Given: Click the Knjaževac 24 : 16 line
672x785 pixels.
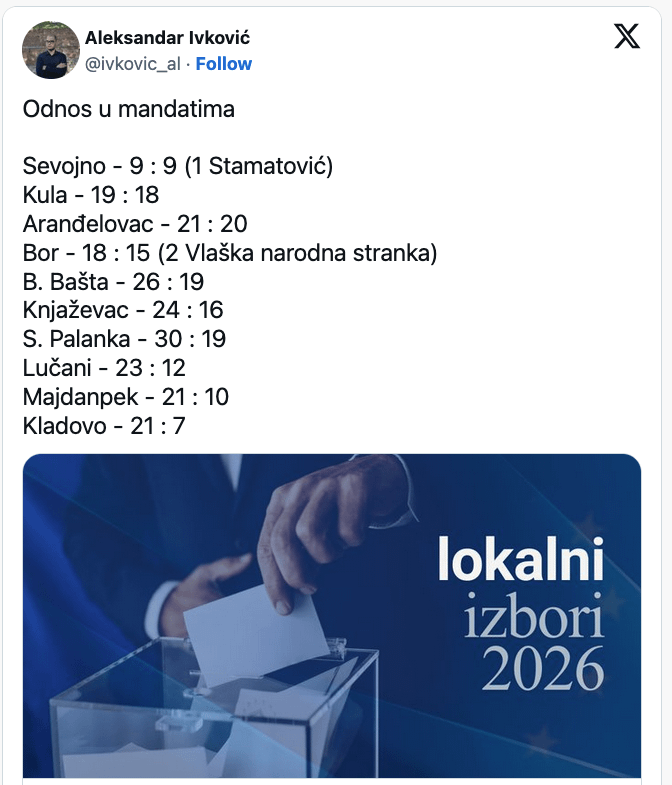Looking at the screenshot, I should tap(123, 311).
